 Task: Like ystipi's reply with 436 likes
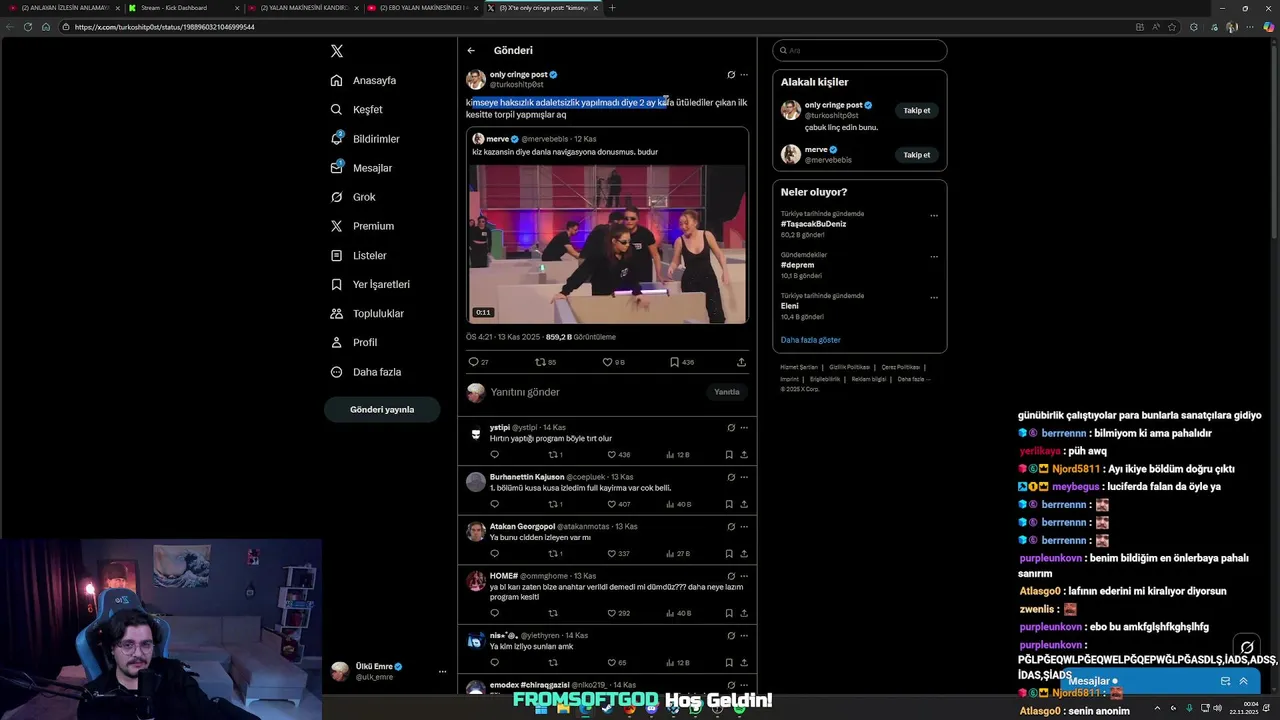618,454
